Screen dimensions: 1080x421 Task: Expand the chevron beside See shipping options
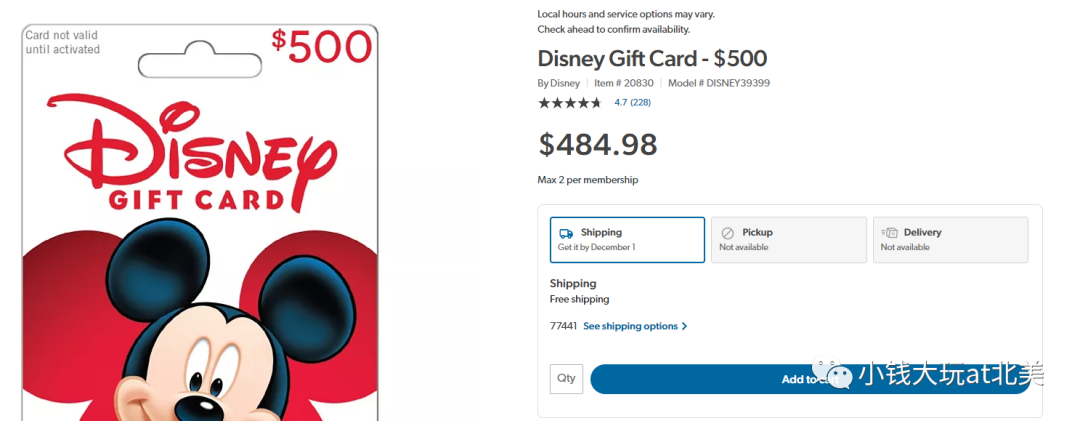tap(685, 326)
